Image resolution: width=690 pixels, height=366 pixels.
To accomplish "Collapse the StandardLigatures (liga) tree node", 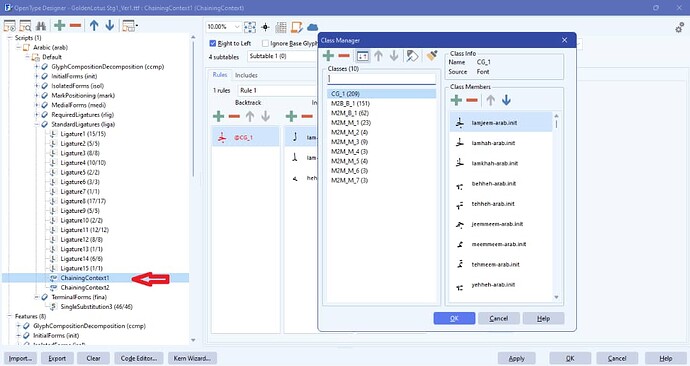I will point(37,124).
